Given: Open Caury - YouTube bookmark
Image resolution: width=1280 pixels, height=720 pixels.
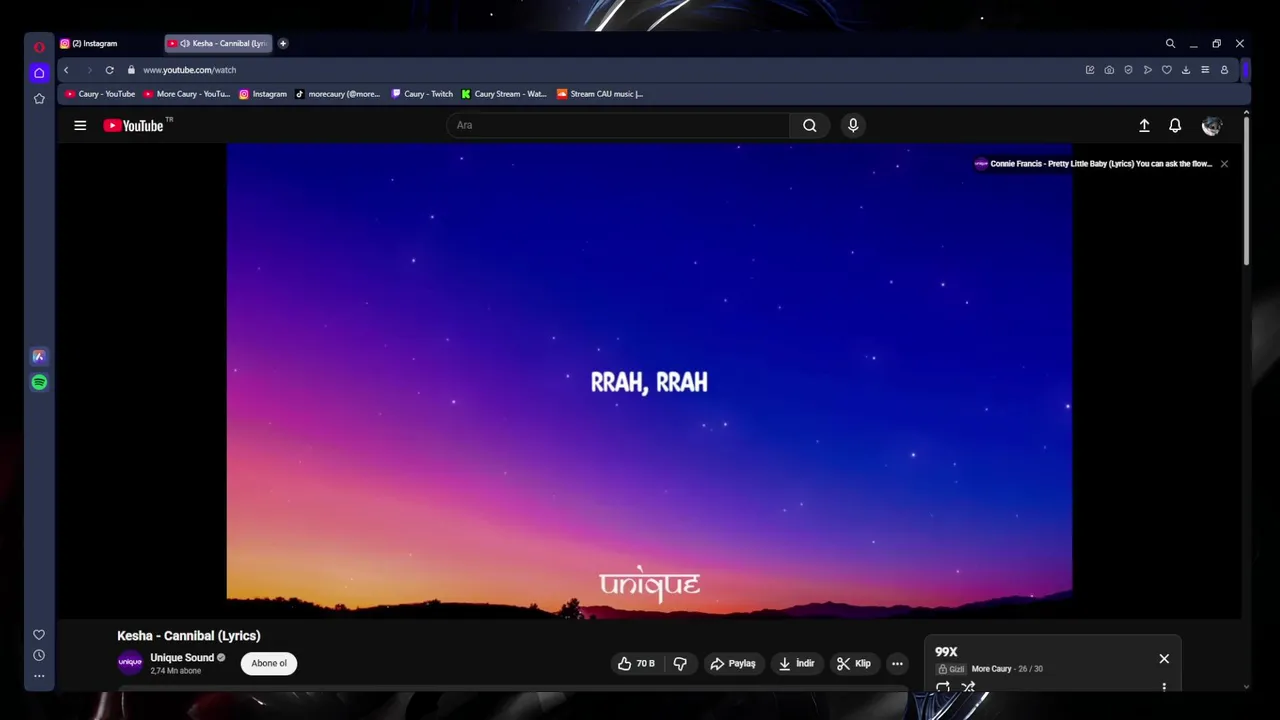Looking at the screenshot, I should [100, 94].
